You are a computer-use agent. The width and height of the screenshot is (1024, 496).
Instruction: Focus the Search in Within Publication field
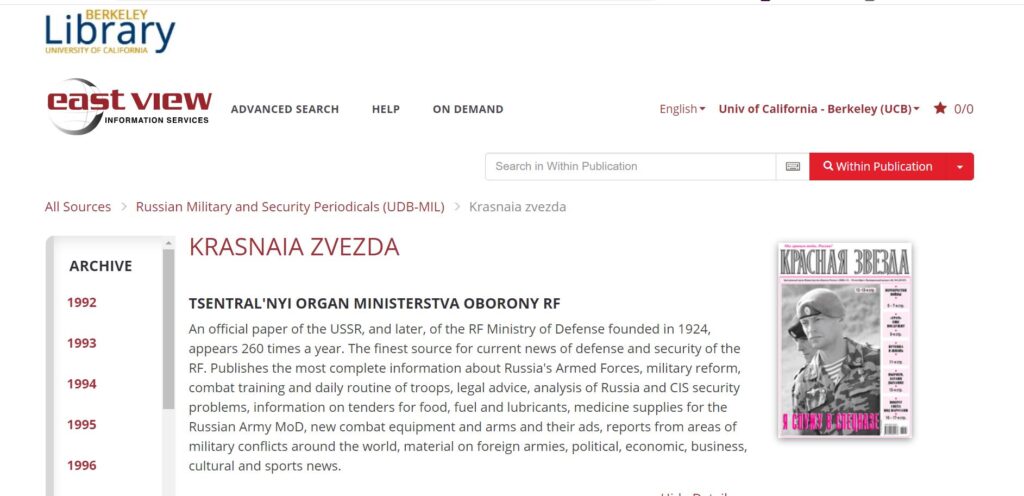pos(630,167)
